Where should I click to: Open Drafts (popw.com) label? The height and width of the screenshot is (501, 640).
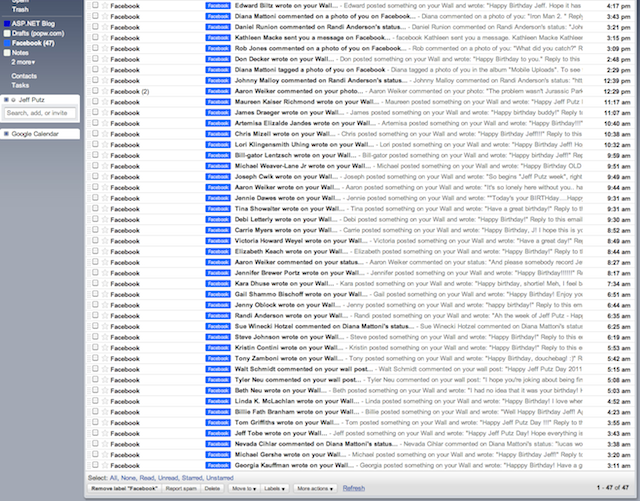[38, 33]
